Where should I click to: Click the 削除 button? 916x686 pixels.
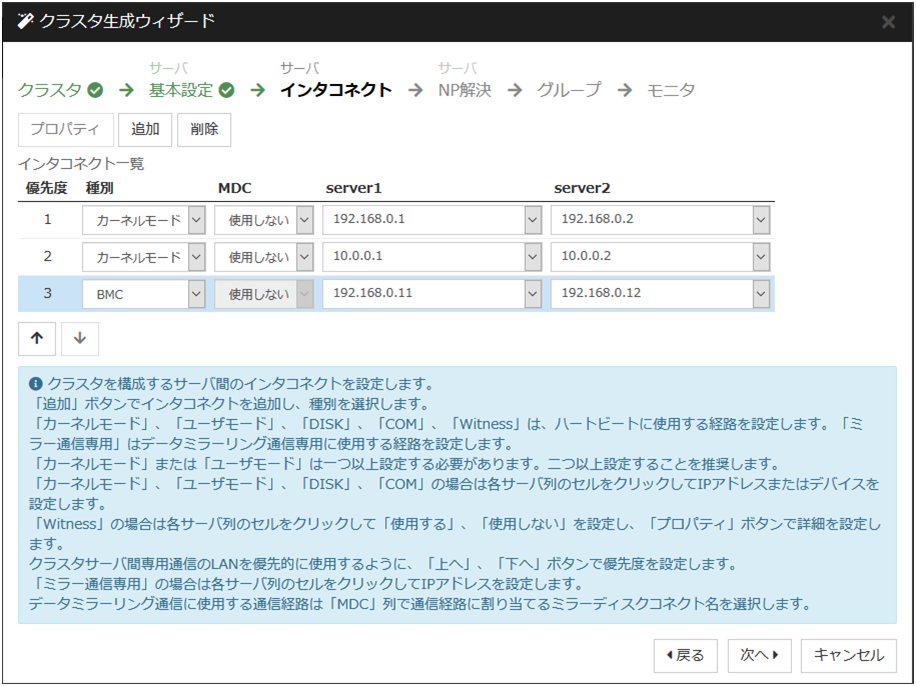205,129
